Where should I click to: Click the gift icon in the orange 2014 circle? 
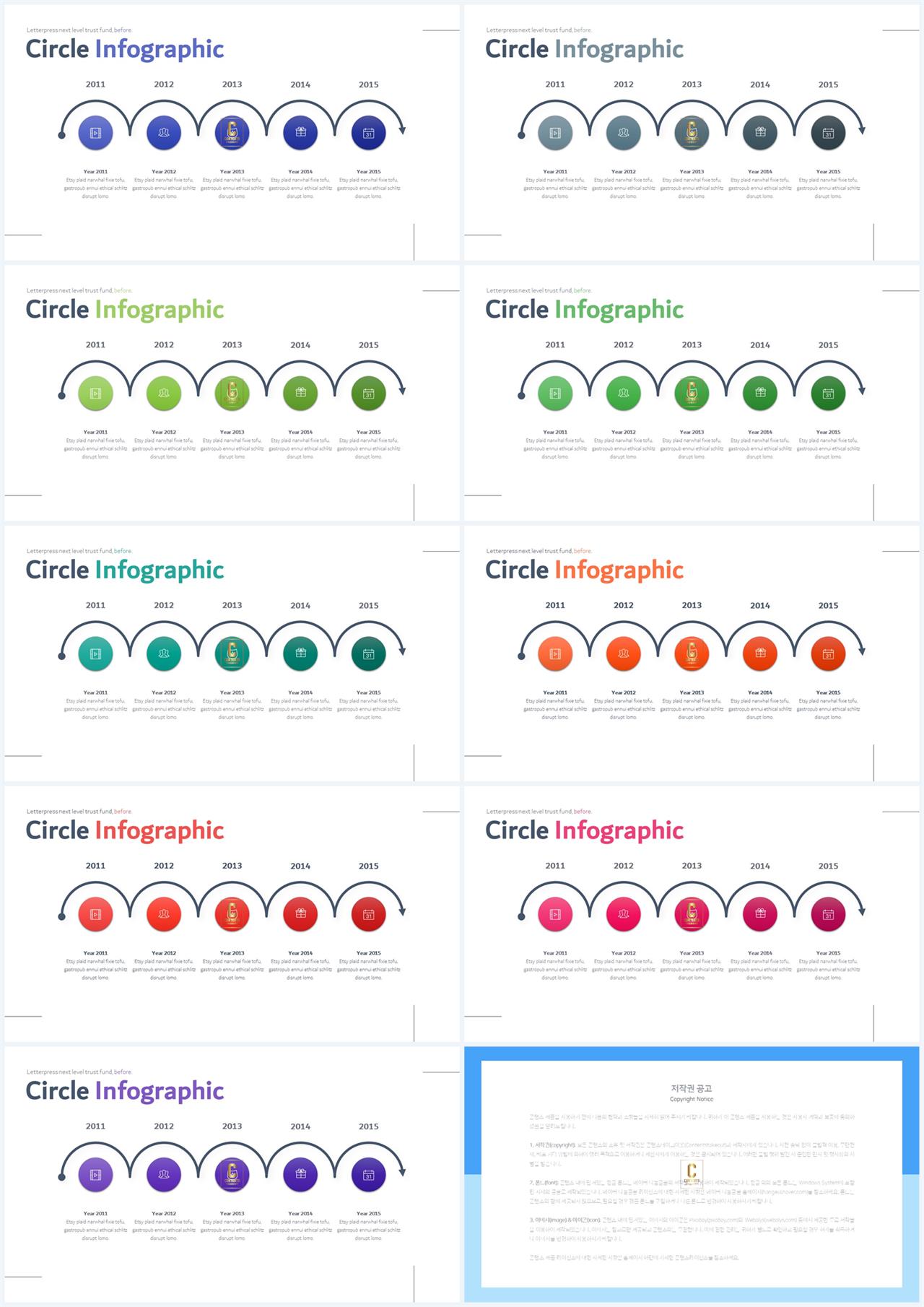pyautogui.click(x=760, y=653)
